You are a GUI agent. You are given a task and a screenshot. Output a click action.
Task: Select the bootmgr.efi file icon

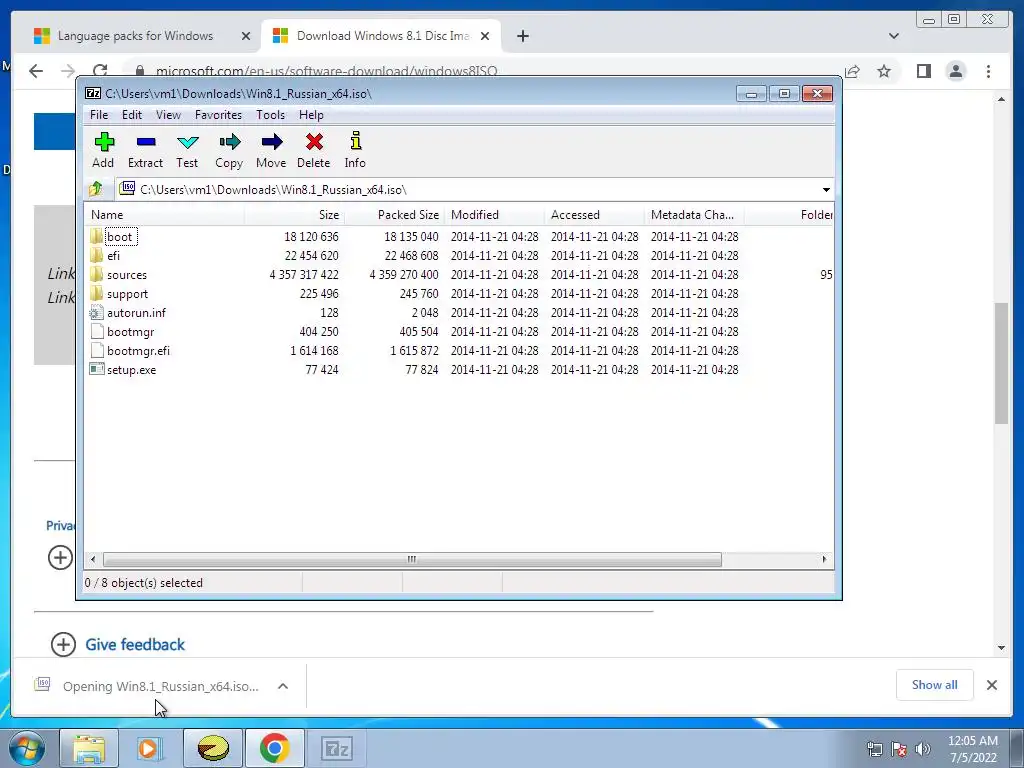click(x=97, y=351)
